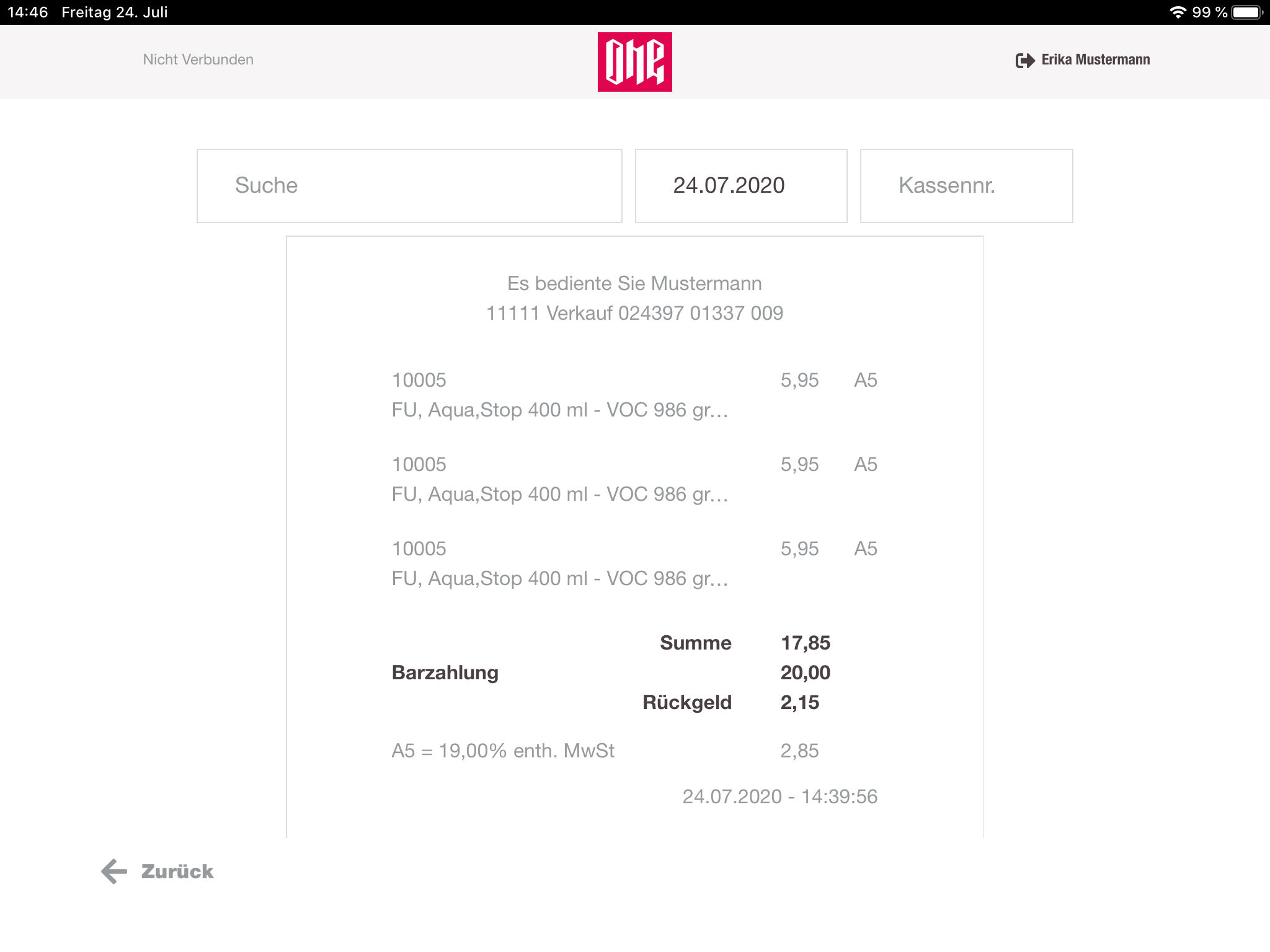Viewport: 1270px width, 952px height.
Task: Tap the Summe 17,85 total row
Action: pyautogui.click(x=745, y=643)
